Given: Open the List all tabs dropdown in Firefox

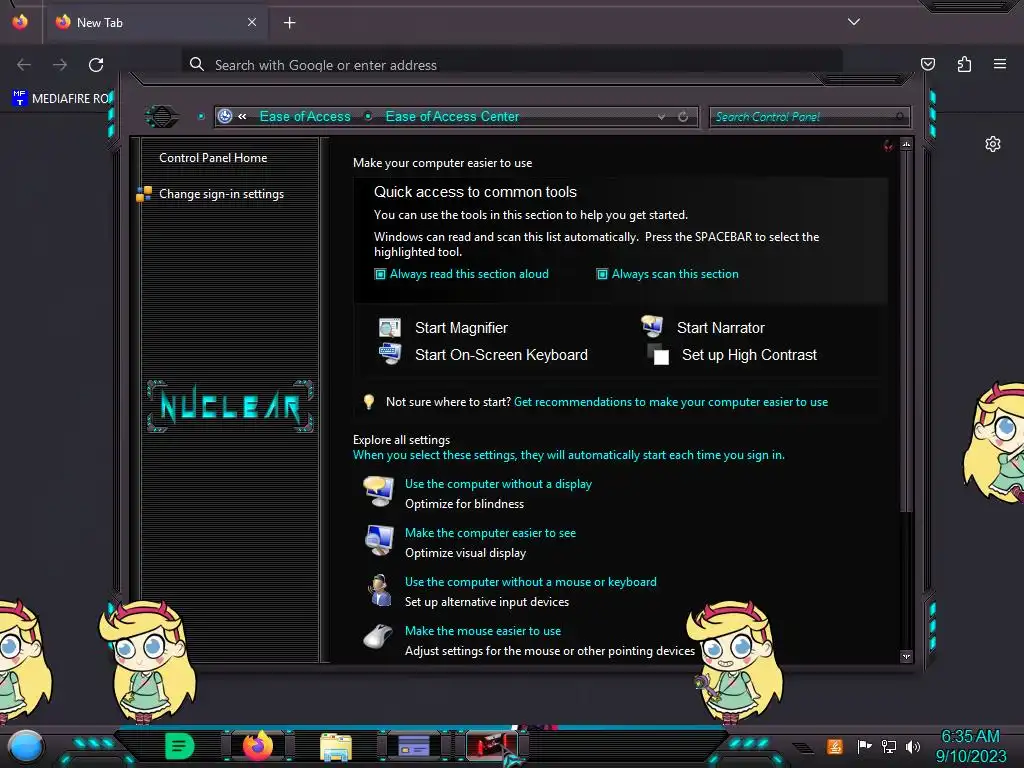Looking at the screenshot, I should [x=854, y=22].
